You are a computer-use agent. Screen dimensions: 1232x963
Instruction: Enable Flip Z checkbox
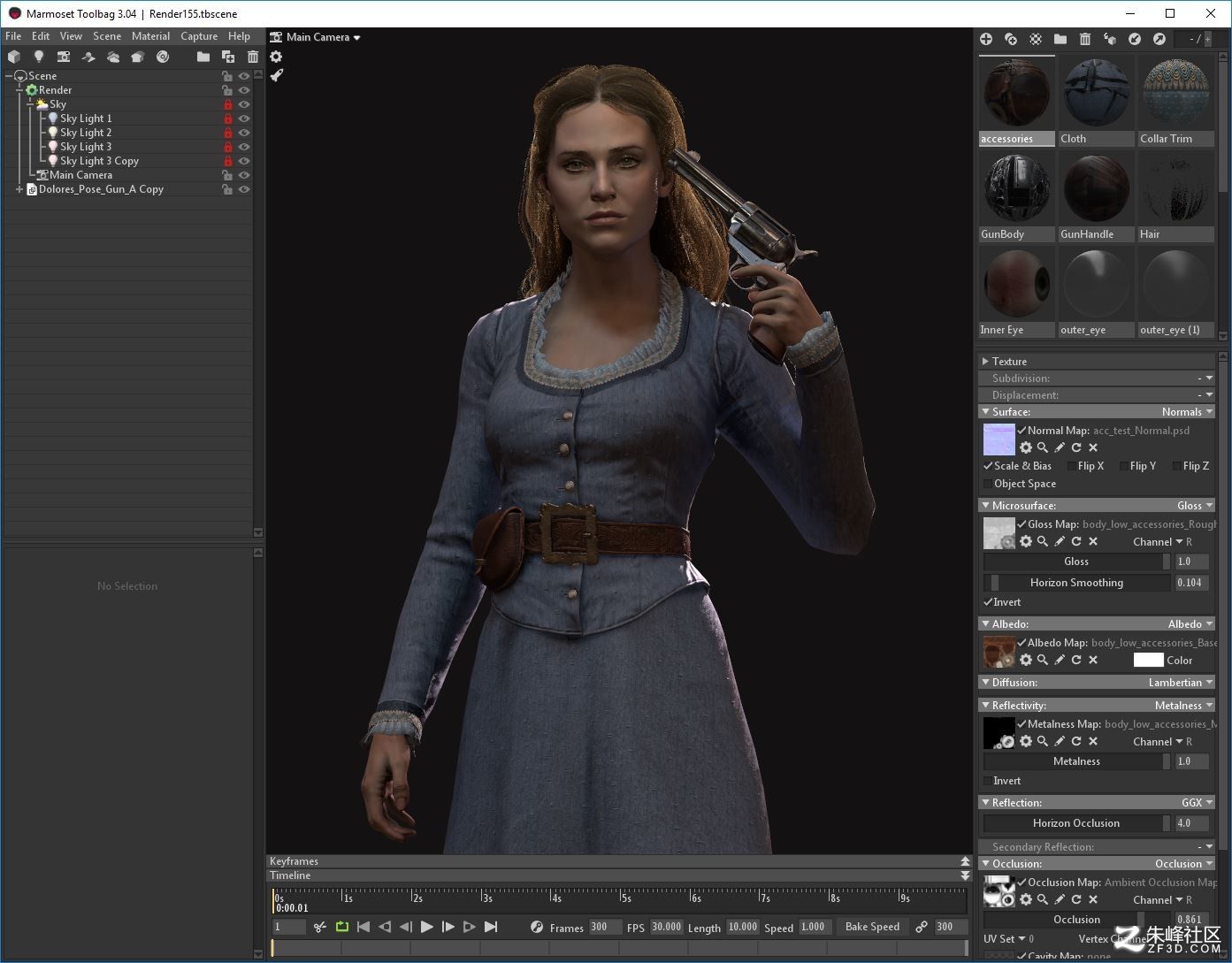(1176, 466)
